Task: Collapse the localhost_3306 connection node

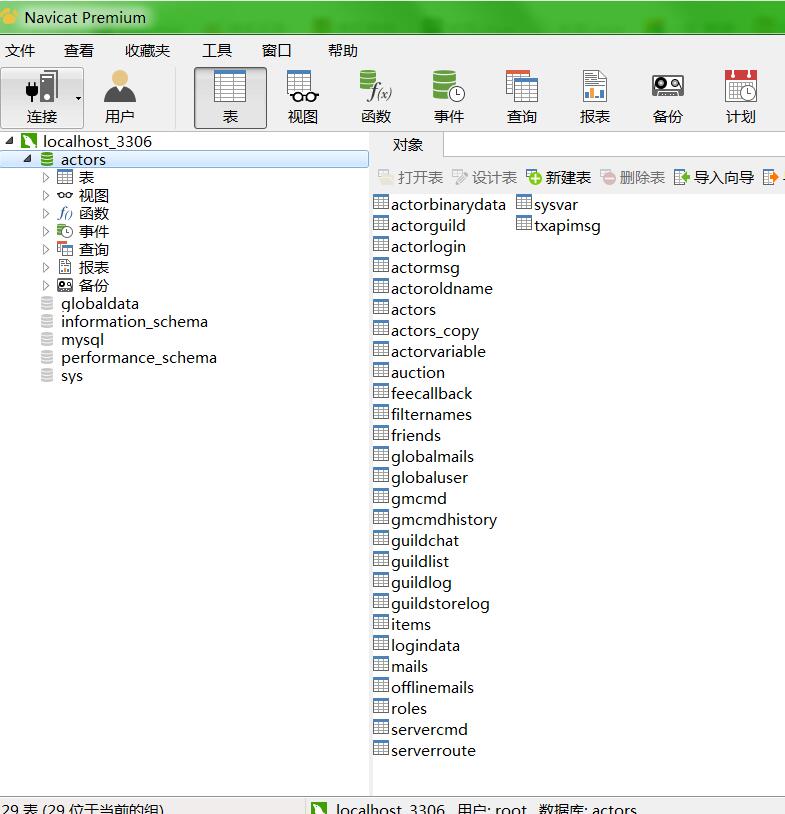Action: [x=9, y=142]
